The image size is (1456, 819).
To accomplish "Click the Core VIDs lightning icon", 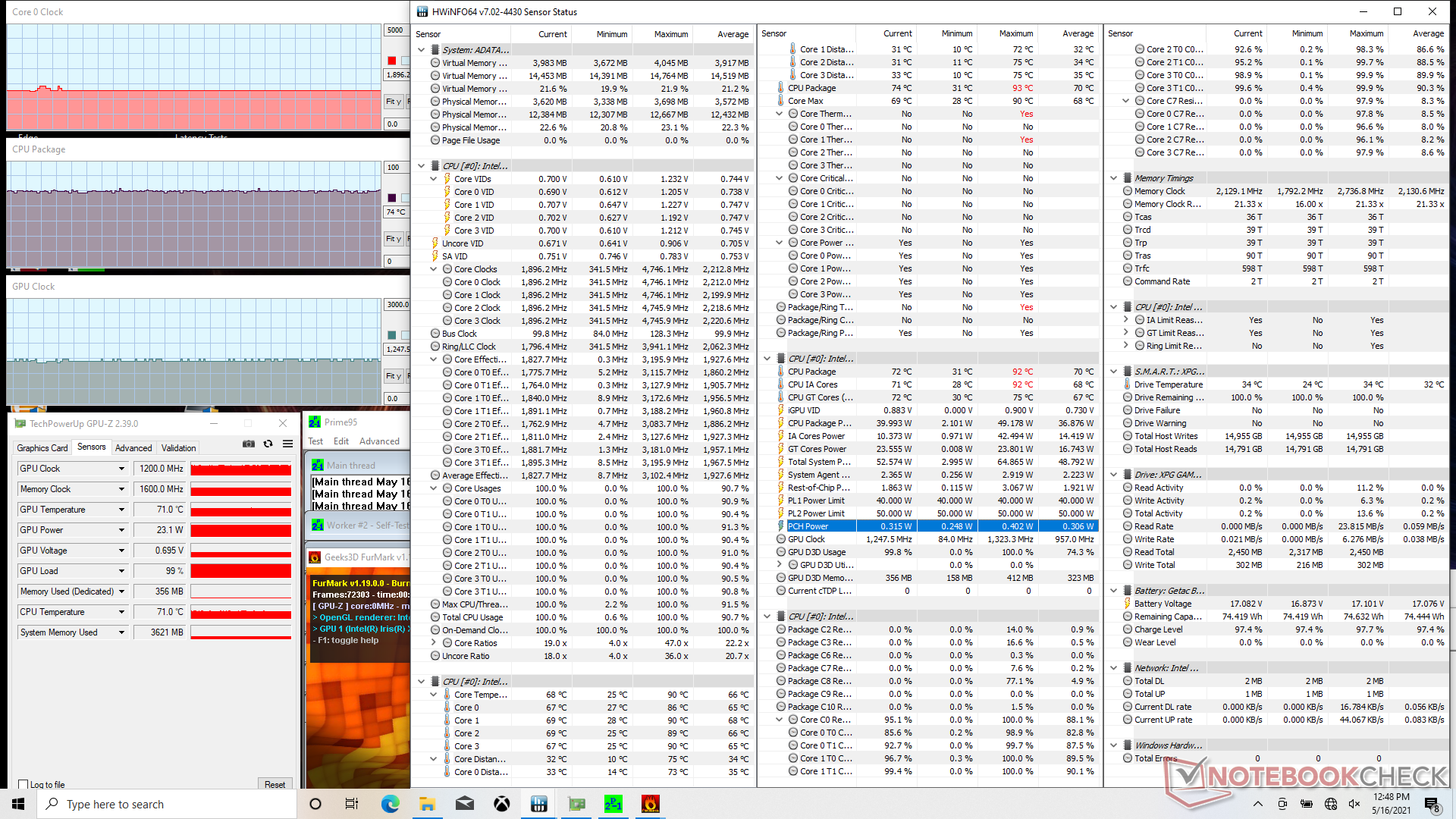I will [447, 179].
